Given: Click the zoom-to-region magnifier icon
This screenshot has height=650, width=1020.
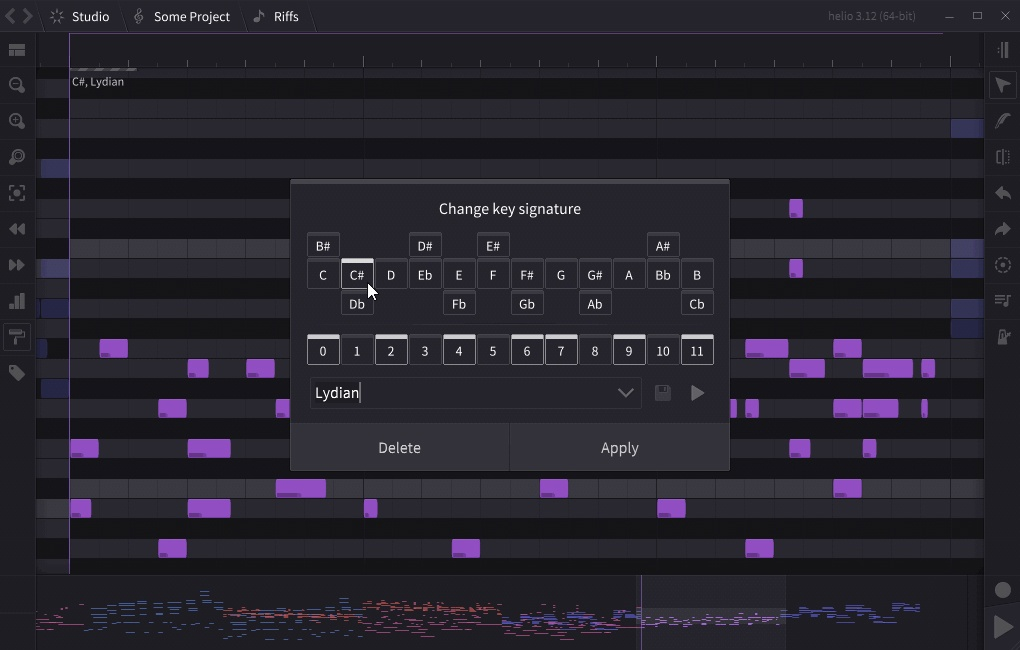Looking at the screenshot, I should pos(17,157).
